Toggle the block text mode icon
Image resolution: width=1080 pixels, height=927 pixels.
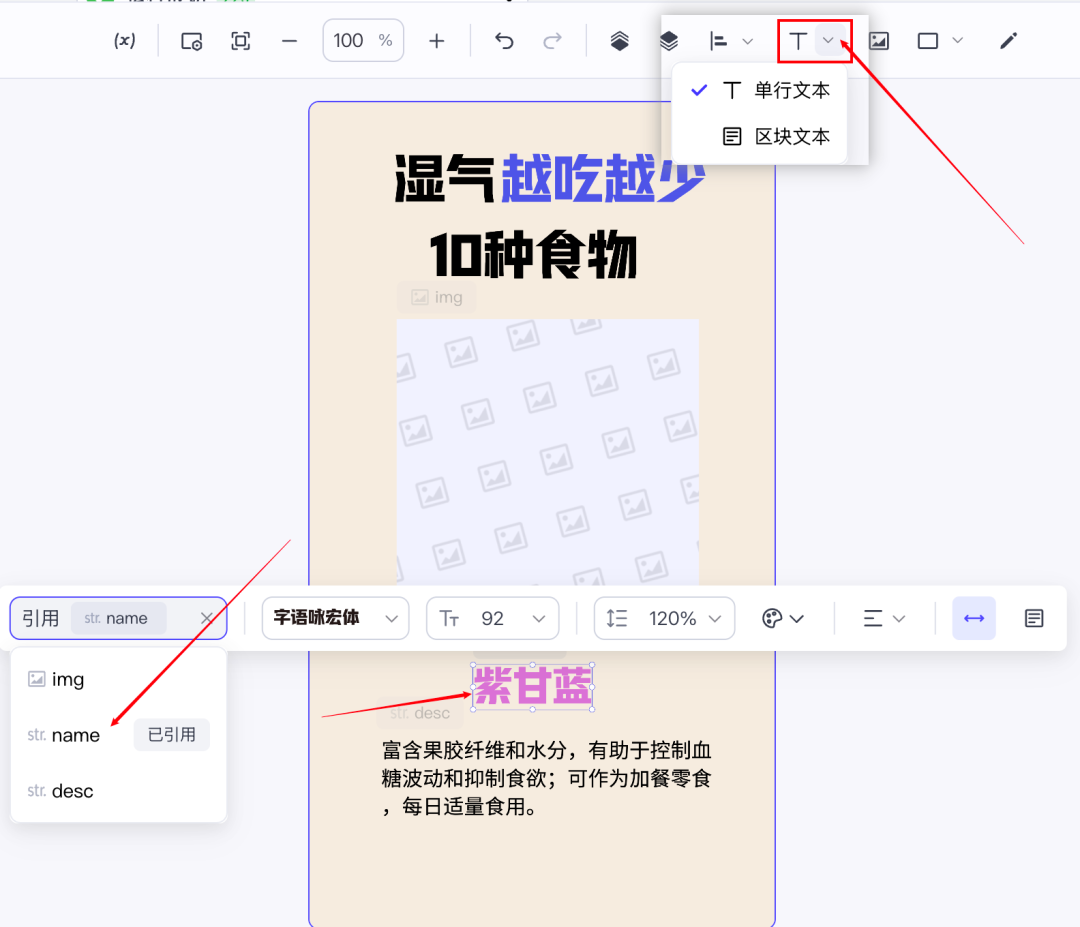pos(1034,619)
